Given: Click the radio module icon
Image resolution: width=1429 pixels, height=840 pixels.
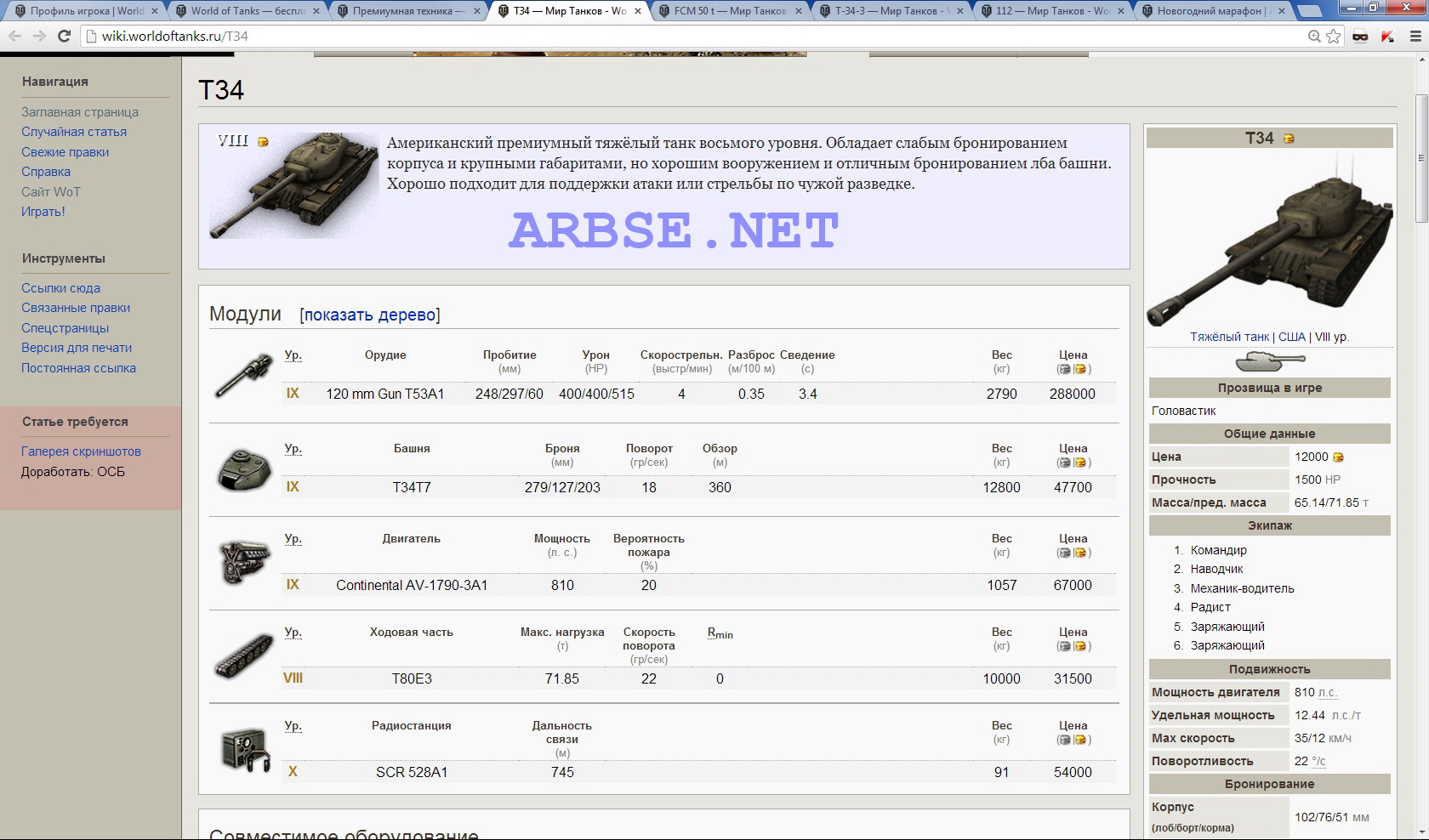Looking at the screenshot, I should pyautogui.click(x=245, y=749).
